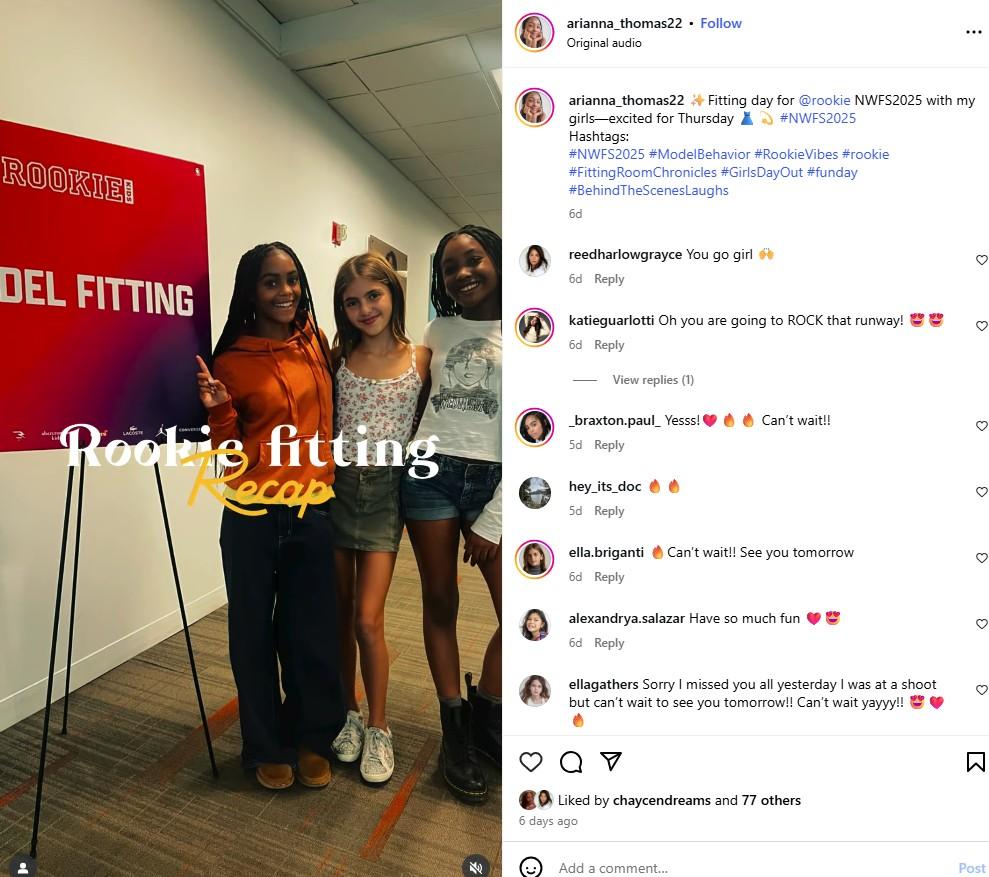Viewport: 989px width, 877px height.
Task: Open the three-dot more options menu
Action: click(x=973, y=32)
